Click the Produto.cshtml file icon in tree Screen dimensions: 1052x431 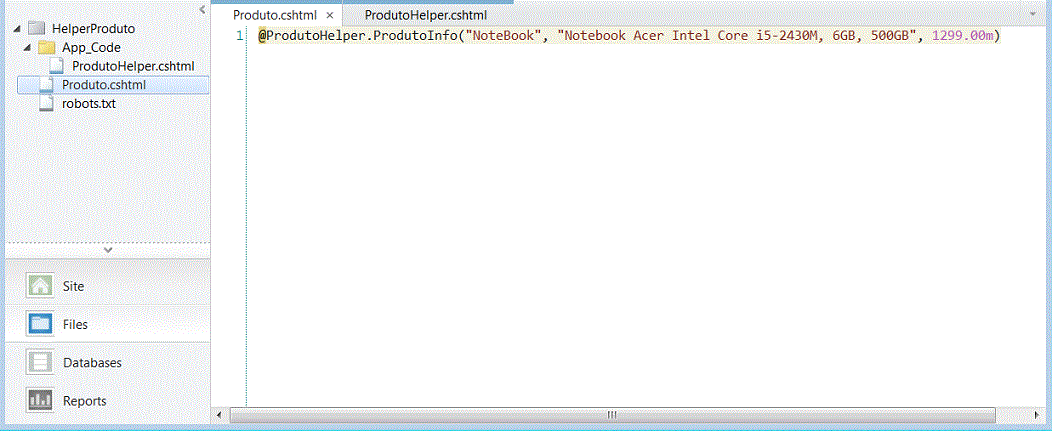pos(46,85)
